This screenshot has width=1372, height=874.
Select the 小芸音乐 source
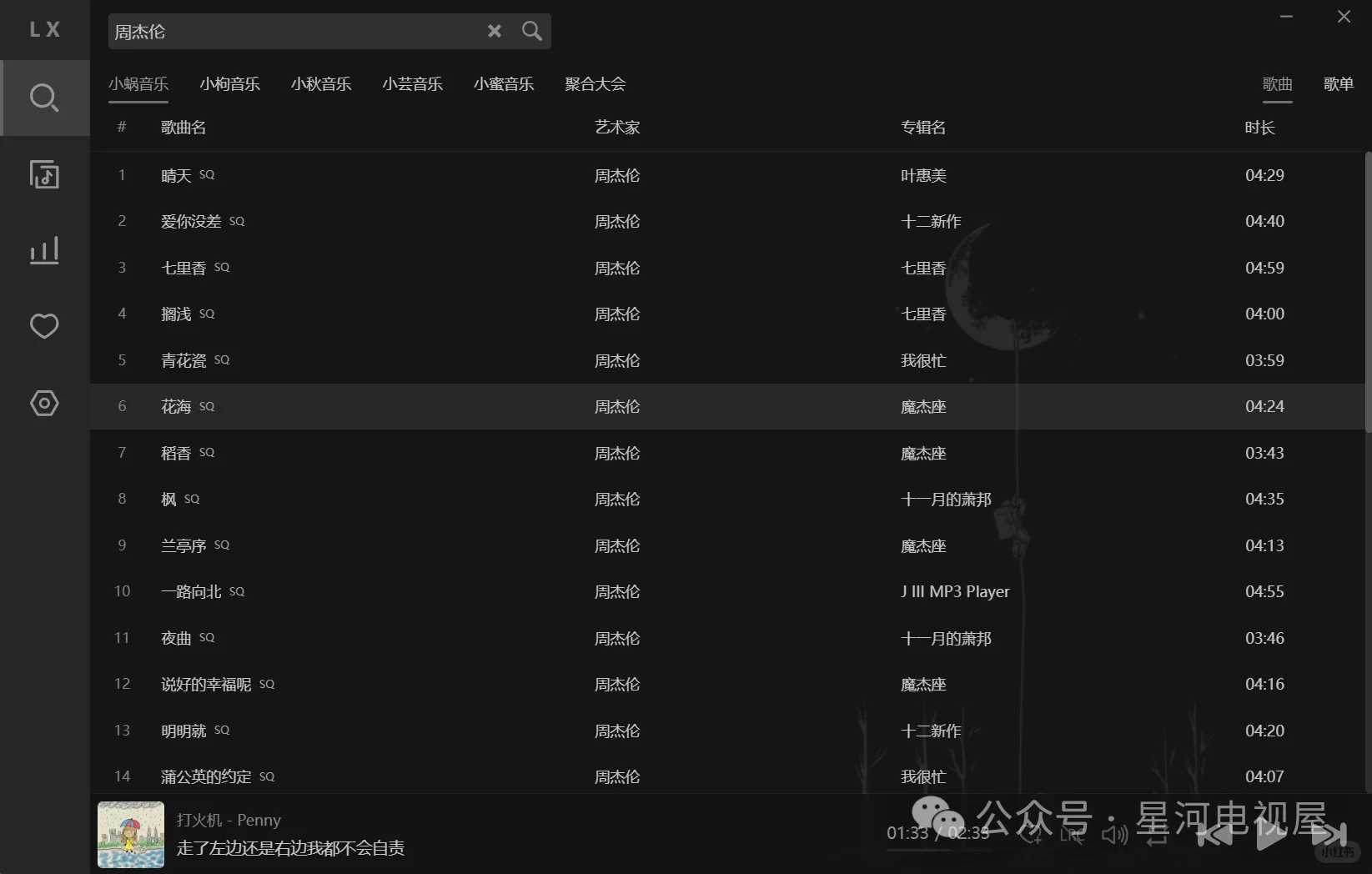[413, 83]
